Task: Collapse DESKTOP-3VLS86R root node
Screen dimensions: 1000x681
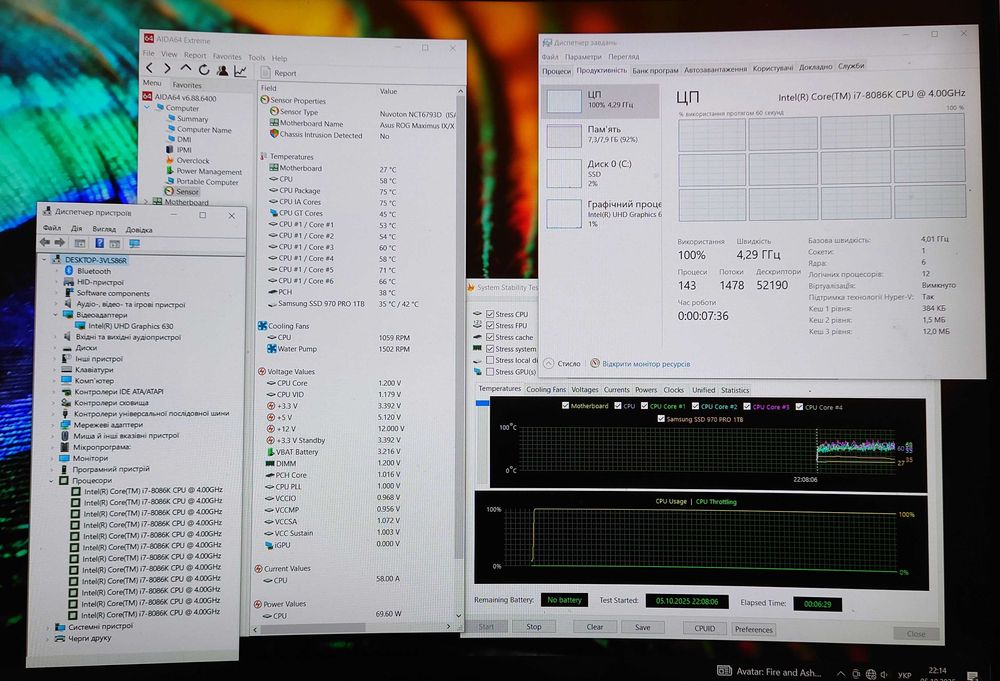Action: pos(45,260)
